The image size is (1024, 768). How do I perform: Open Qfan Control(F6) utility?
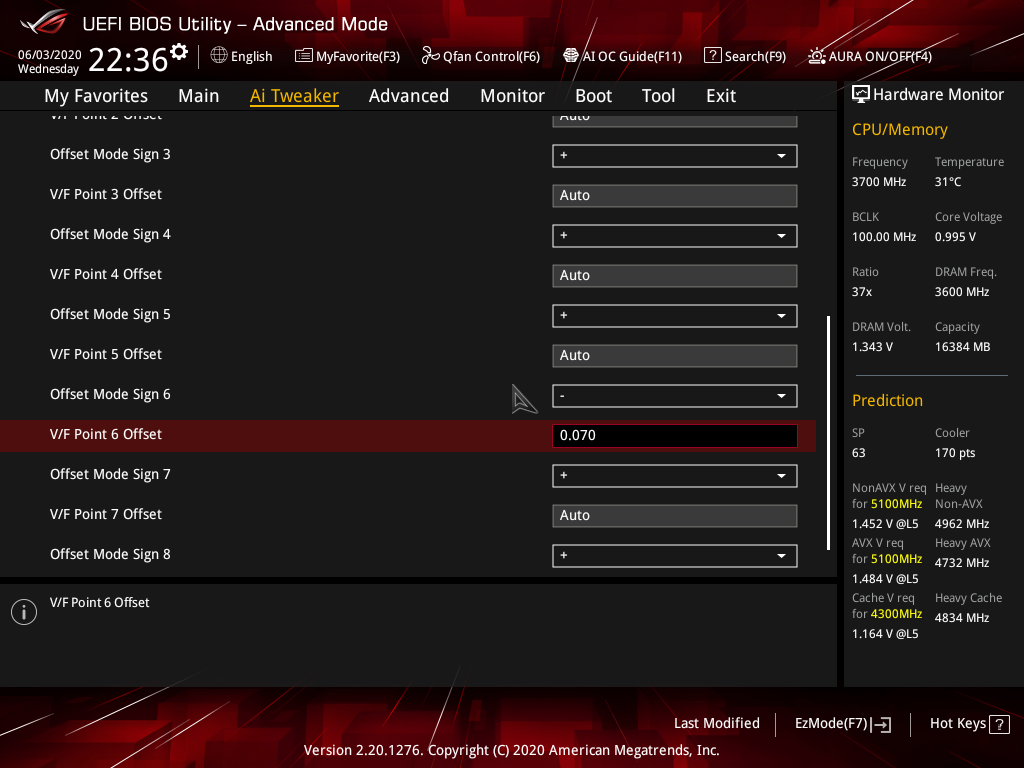pos(481,56)
